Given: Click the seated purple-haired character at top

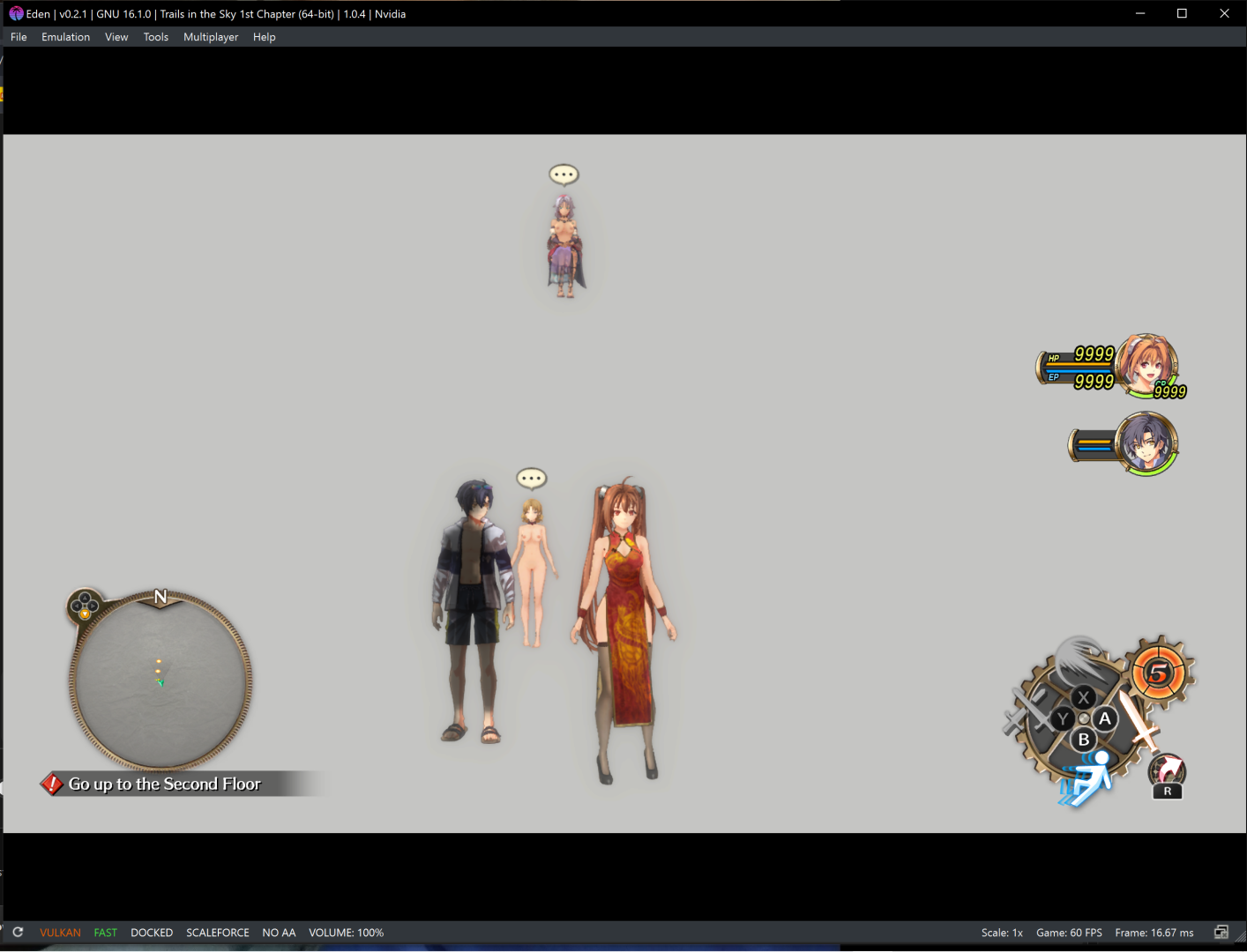Looking at the screenshot, I should [x=565, y=246].
